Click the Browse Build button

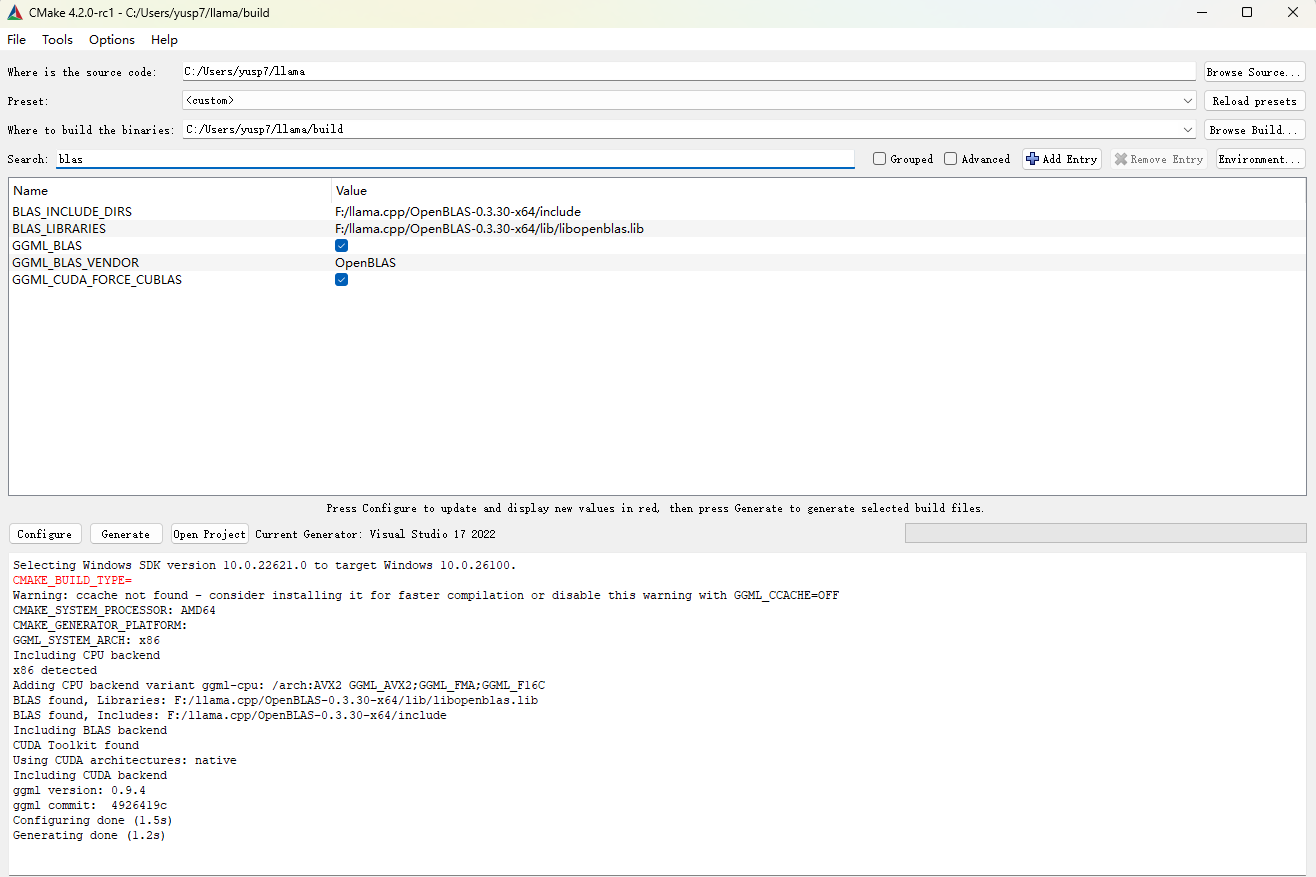[1254, 130]
